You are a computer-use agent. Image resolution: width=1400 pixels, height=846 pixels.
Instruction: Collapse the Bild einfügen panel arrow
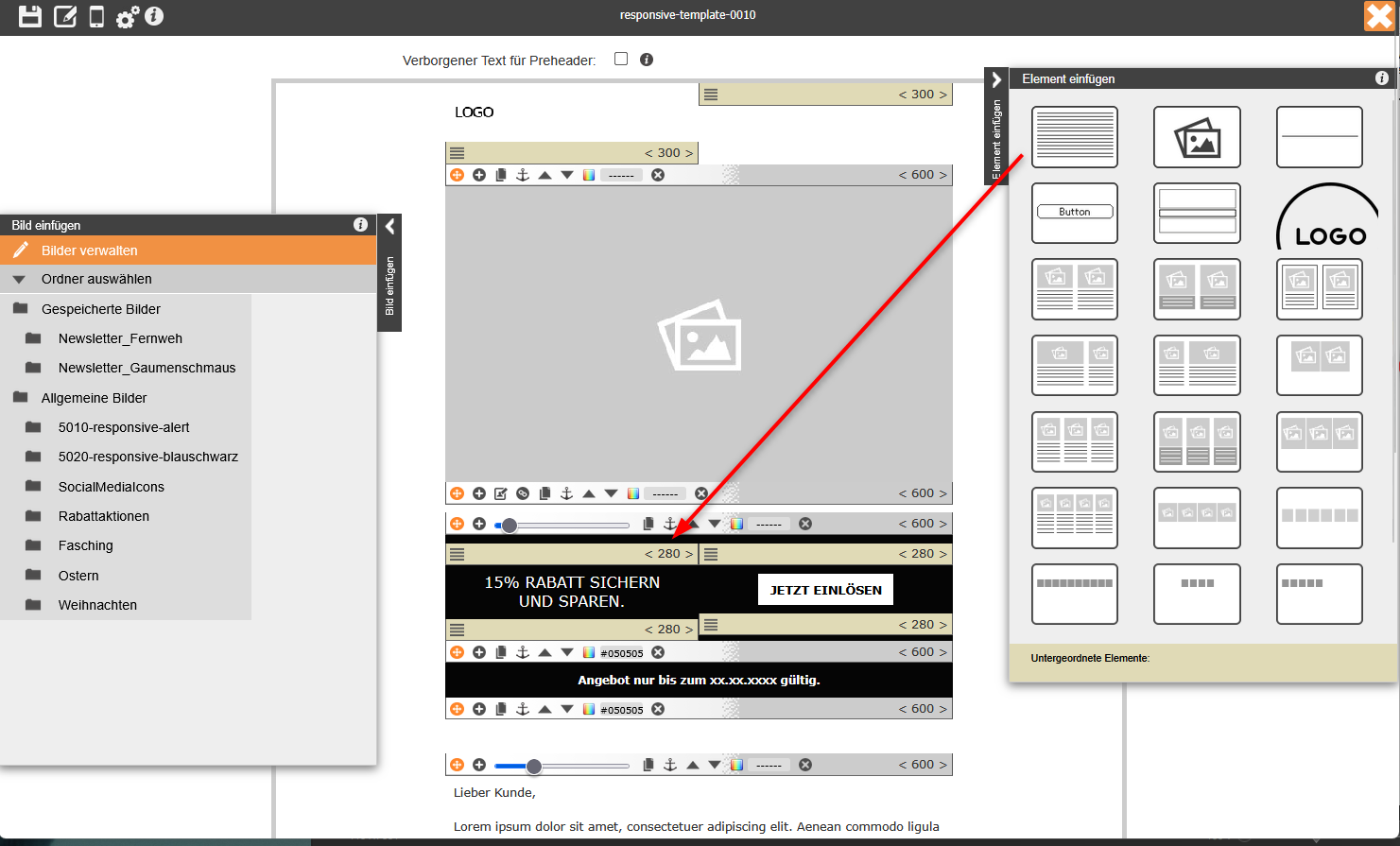[x=389, y=226]
